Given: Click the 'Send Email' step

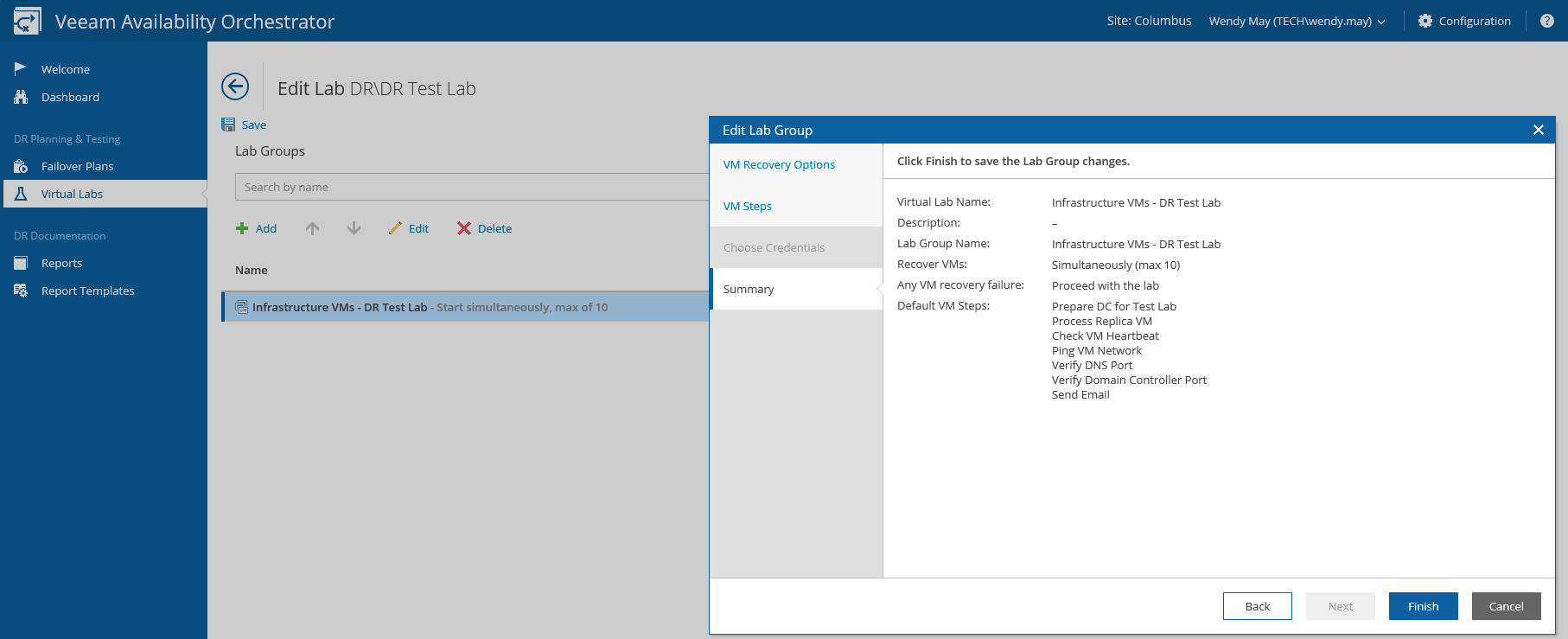Looking at the screenshot, I should pos(1080,394).
